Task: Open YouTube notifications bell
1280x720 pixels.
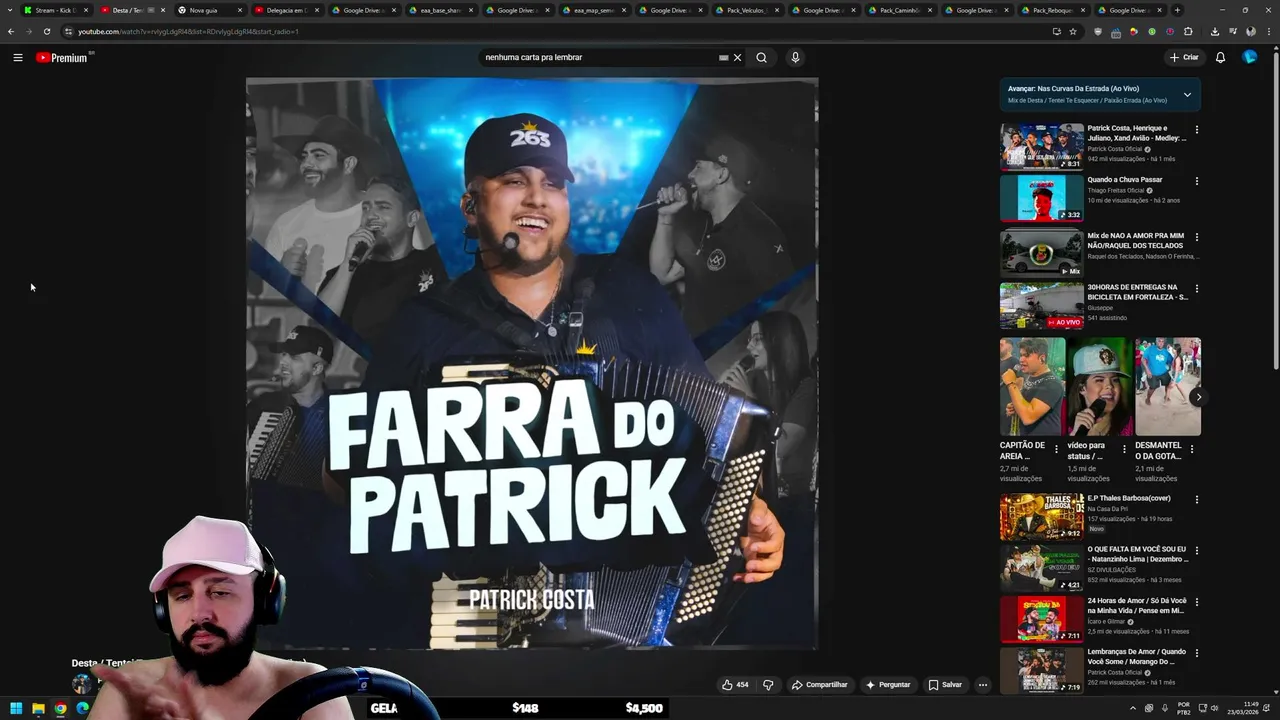Action: tap(1220, 57)
